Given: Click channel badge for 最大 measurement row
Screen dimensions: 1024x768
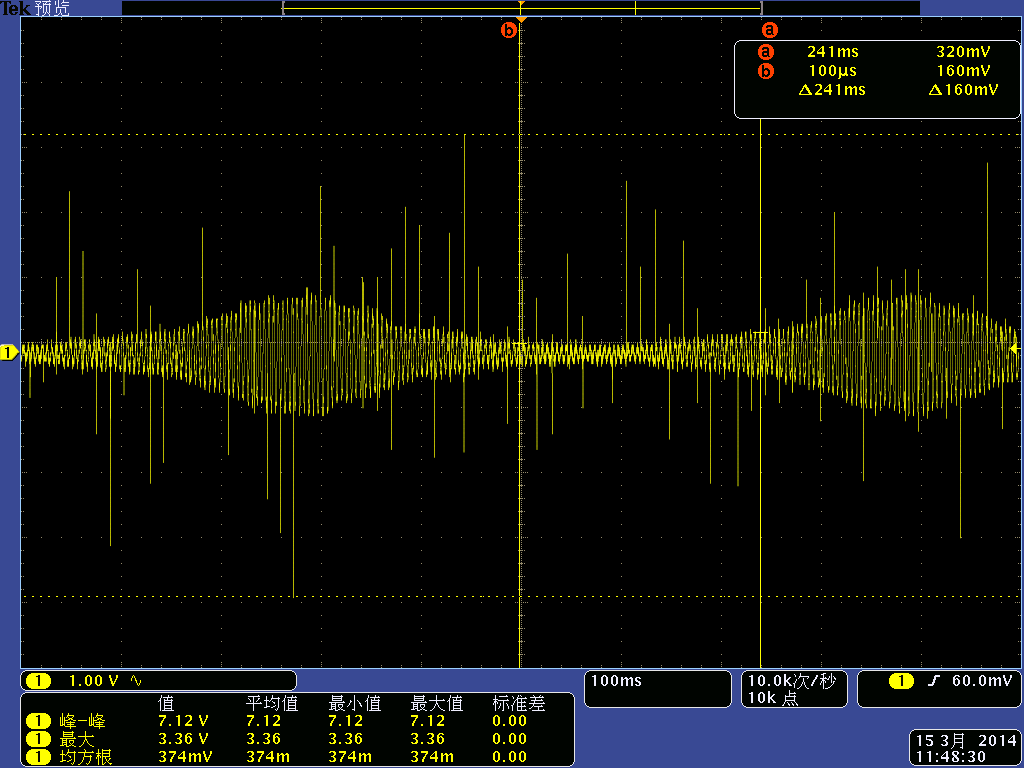Looking at the screenshot, I should coord(38,739).
